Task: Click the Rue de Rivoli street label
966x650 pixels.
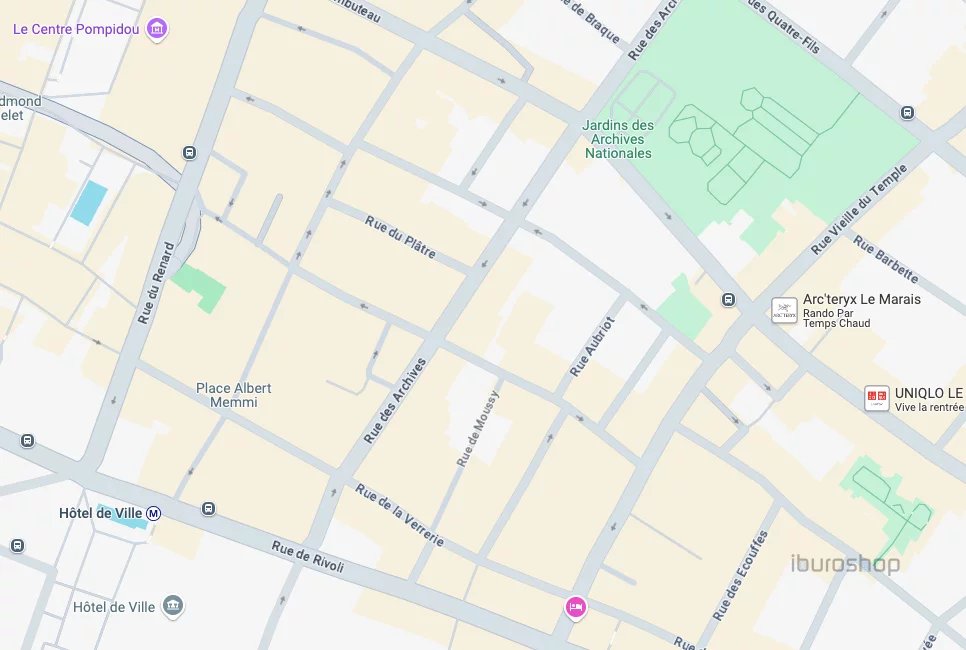Action: point(307,556)
